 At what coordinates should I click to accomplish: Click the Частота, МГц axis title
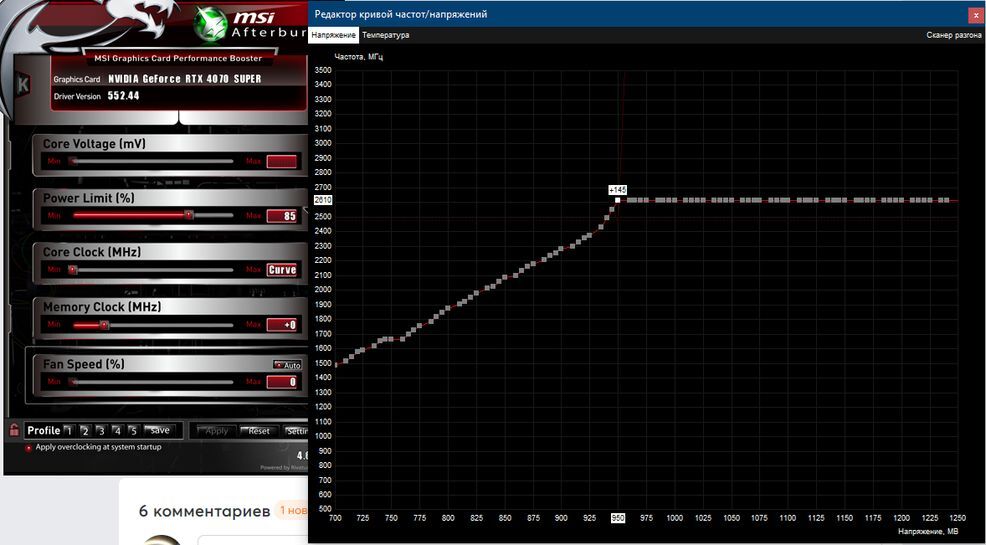[359, 57]
